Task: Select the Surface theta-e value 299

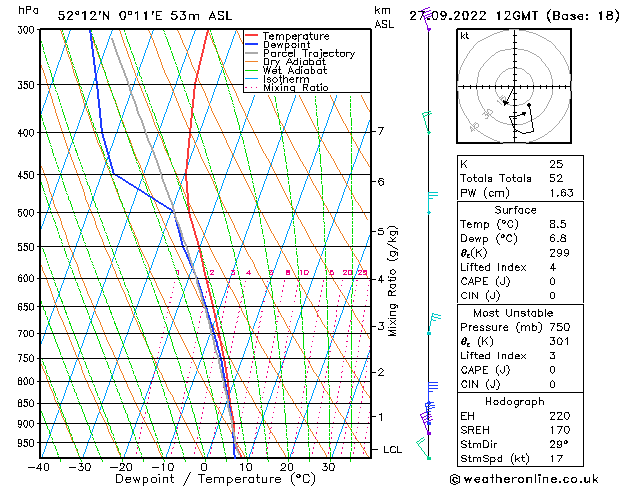Action: point(560,253)
